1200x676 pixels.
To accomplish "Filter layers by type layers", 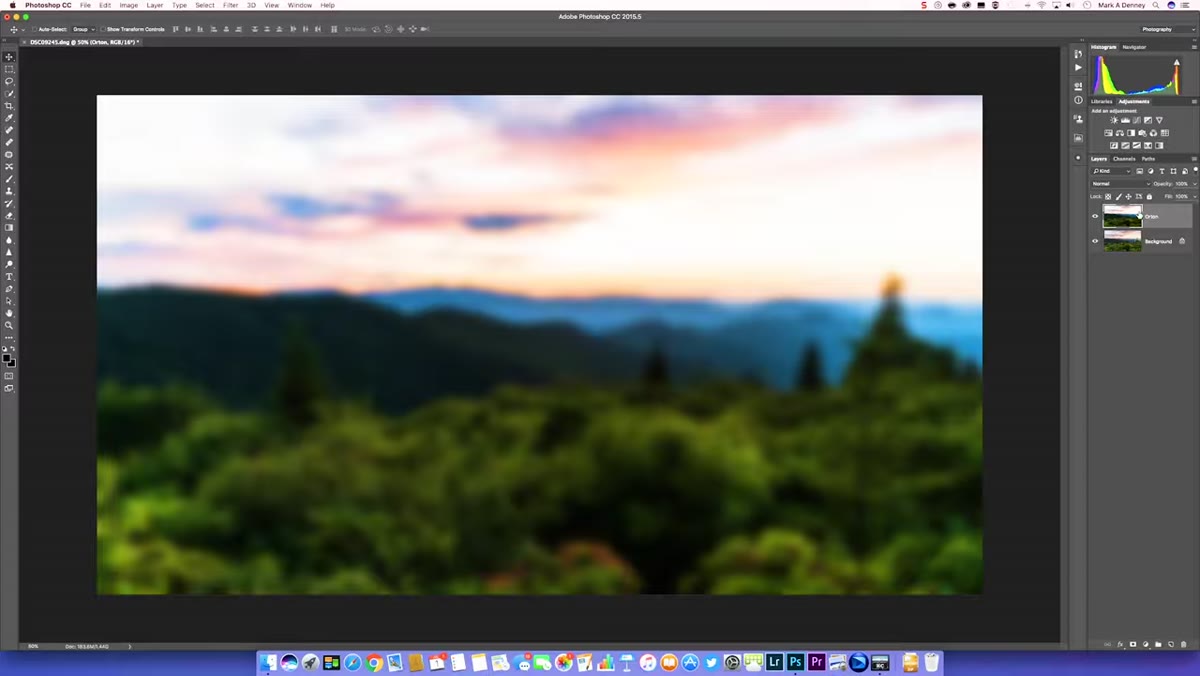I will pyautogui.click(x=1162, y=171).
